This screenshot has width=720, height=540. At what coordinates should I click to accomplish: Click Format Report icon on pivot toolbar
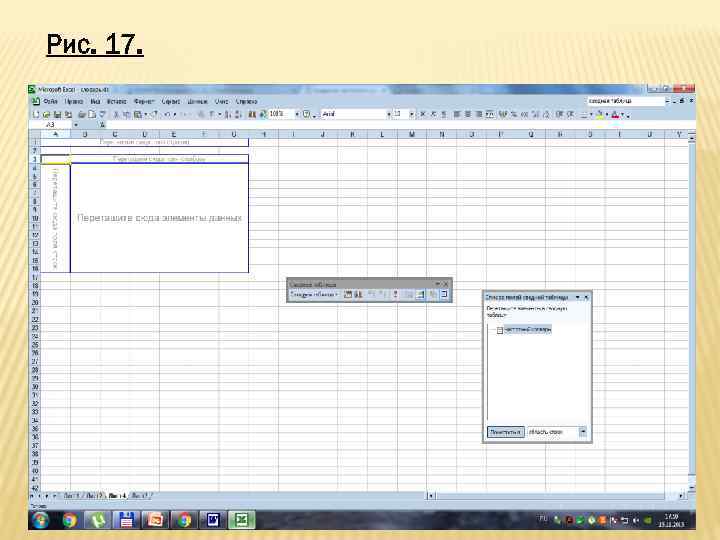[348, 294]
